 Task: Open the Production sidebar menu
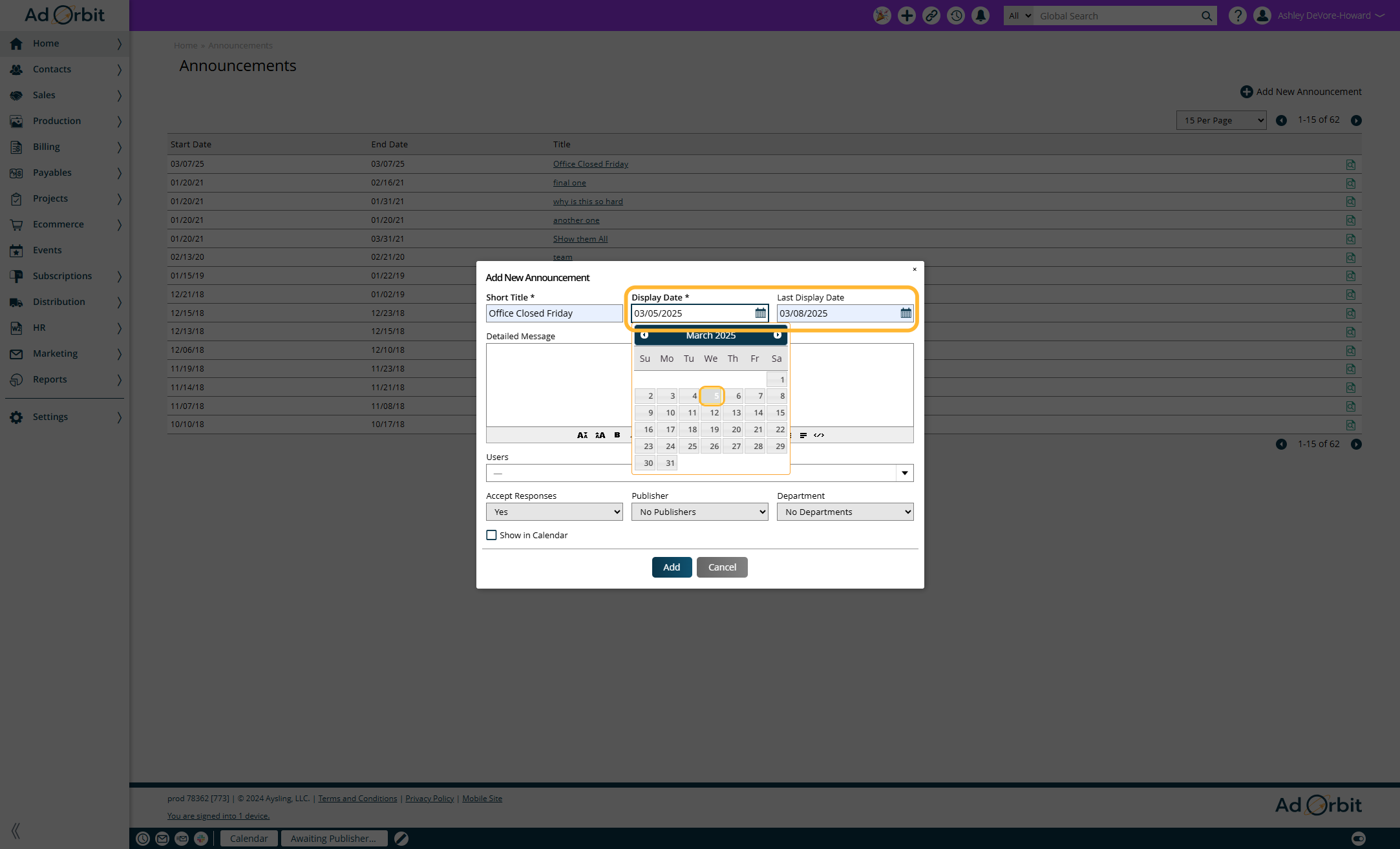pos(65,121)
